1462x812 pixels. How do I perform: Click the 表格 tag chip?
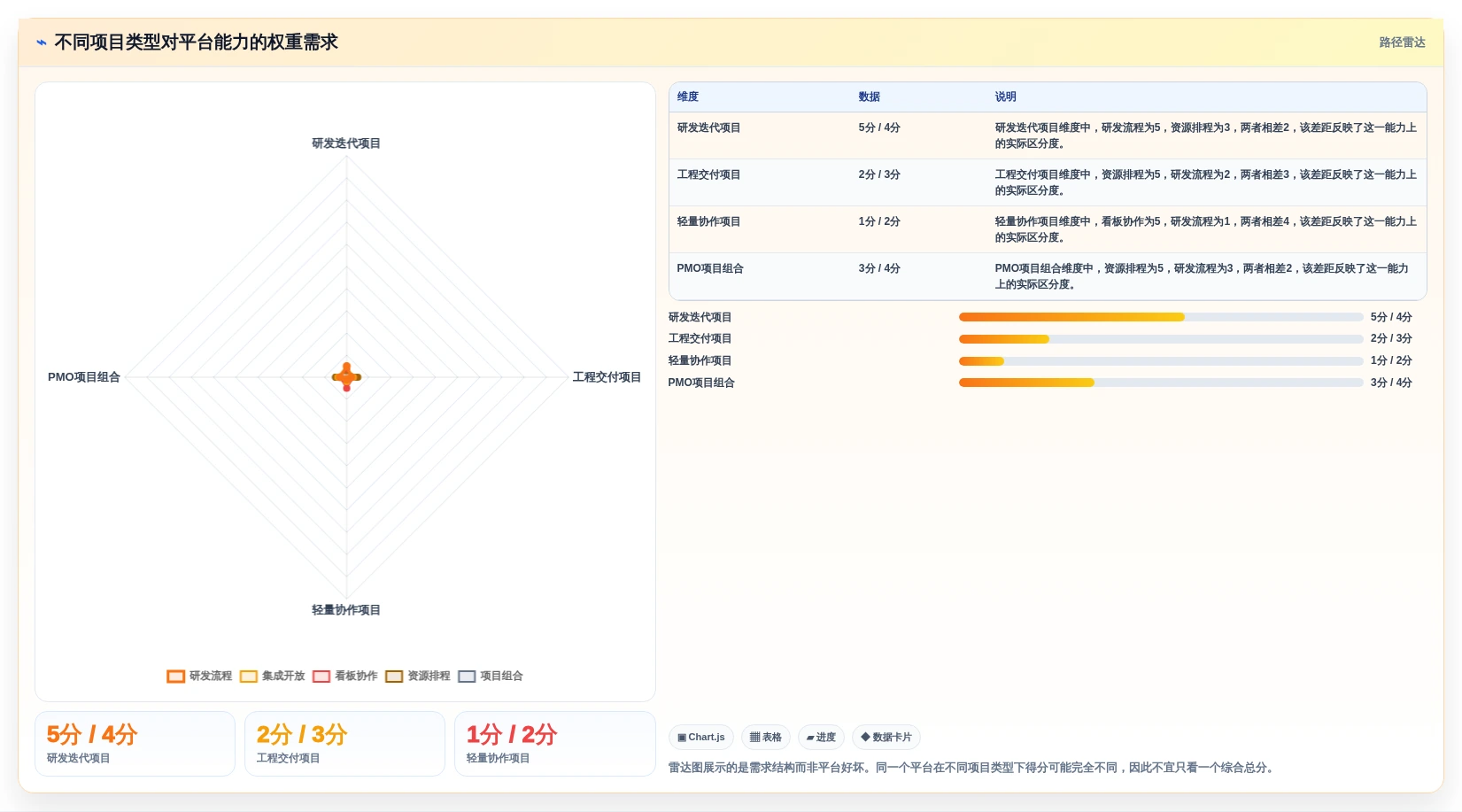766,737
